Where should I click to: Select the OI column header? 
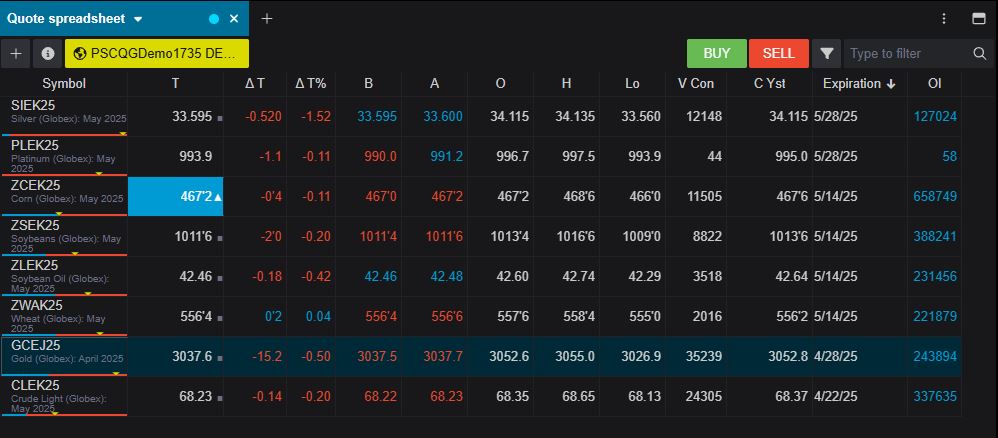coord(935,84)
